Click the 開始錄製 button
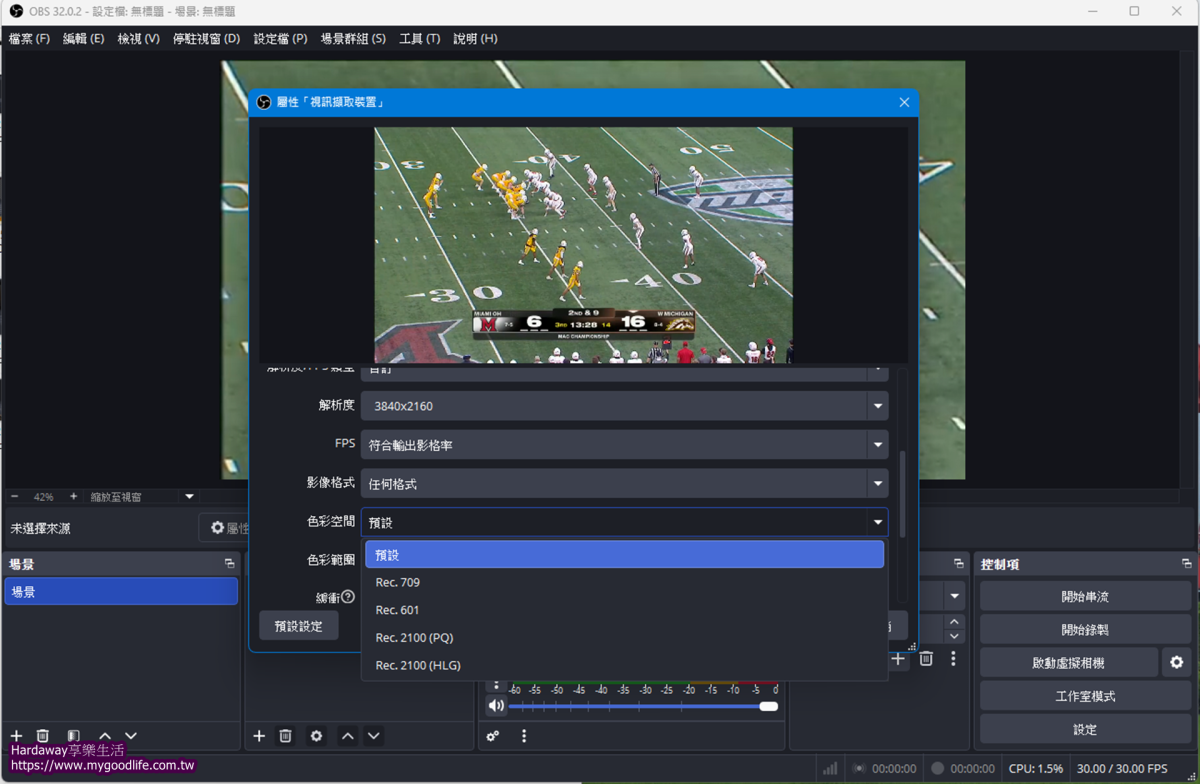The image size is (1200, 784). pyautogui.click(x=1085, y=630)
